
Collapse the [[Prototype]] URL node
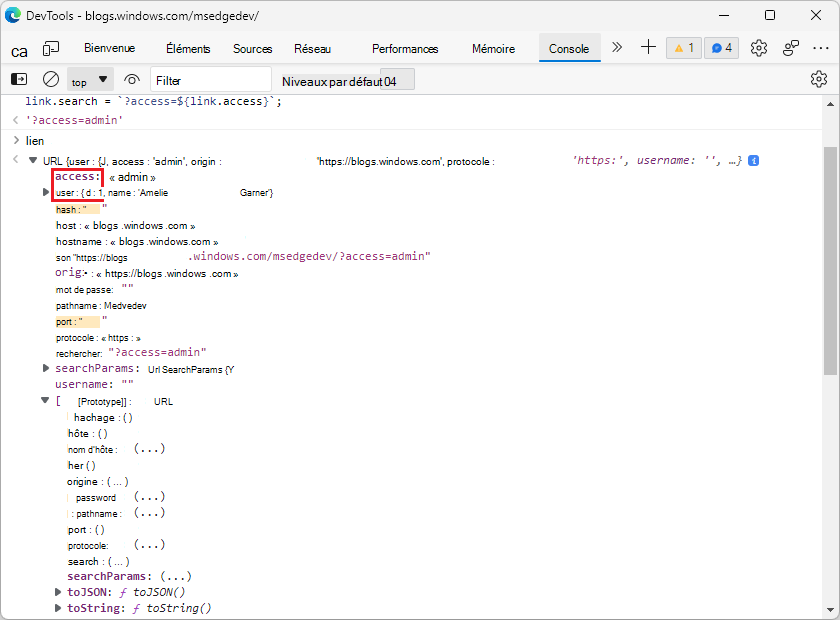point(46,401)
